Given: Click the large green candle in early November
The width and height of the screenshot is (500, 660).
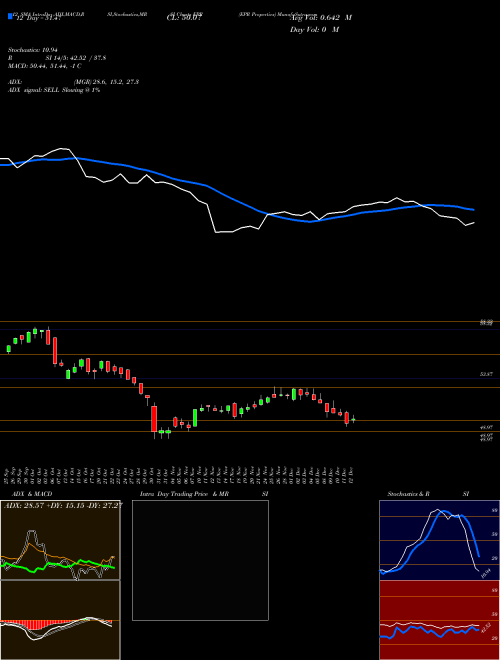Looking at the screenshot, I should pyautogui.click(x=195, y=418).
